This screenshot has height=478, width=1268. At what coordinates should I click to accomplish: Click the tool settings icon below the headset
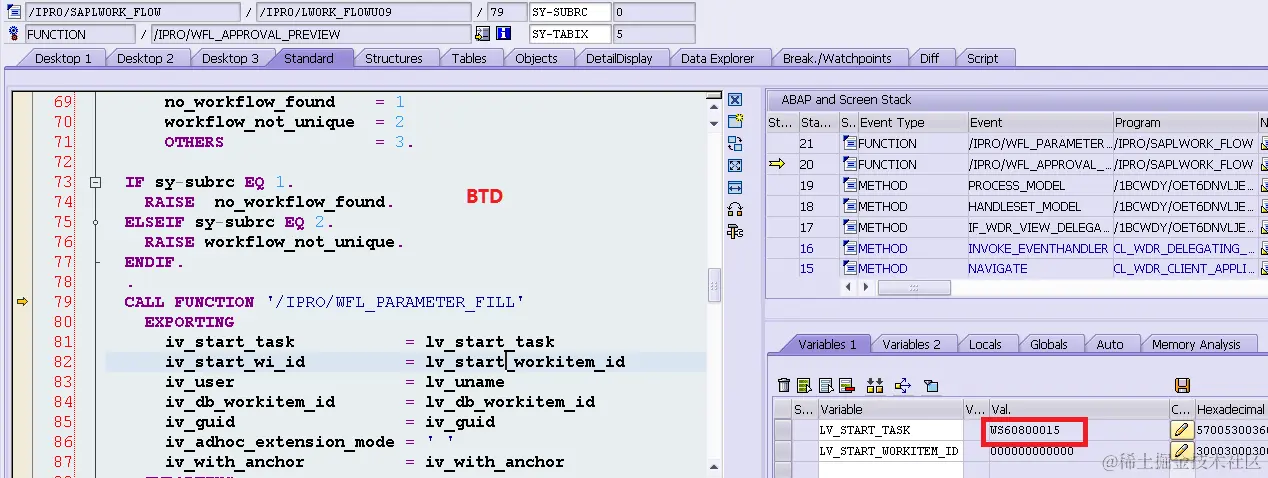(x=735, y=232)
